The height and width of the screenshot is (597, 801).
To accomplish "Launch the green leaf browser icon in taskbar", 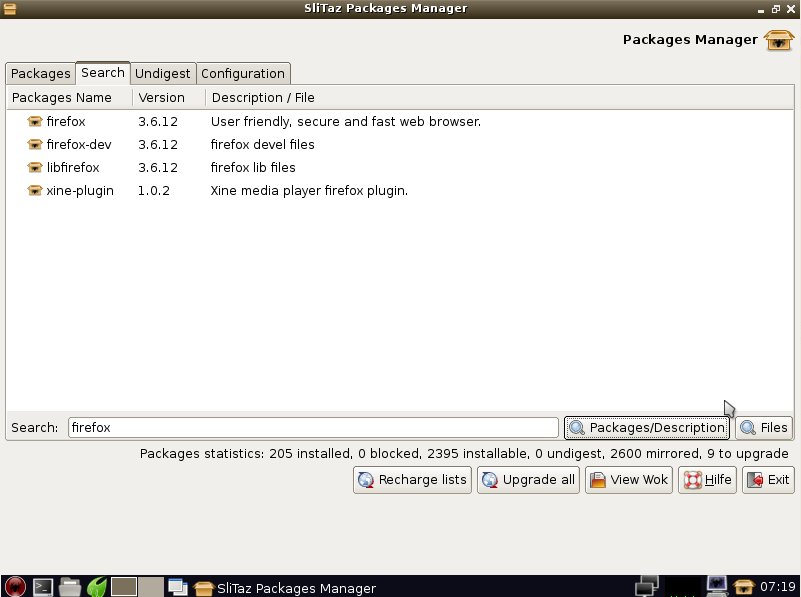I will click(97, 587).
